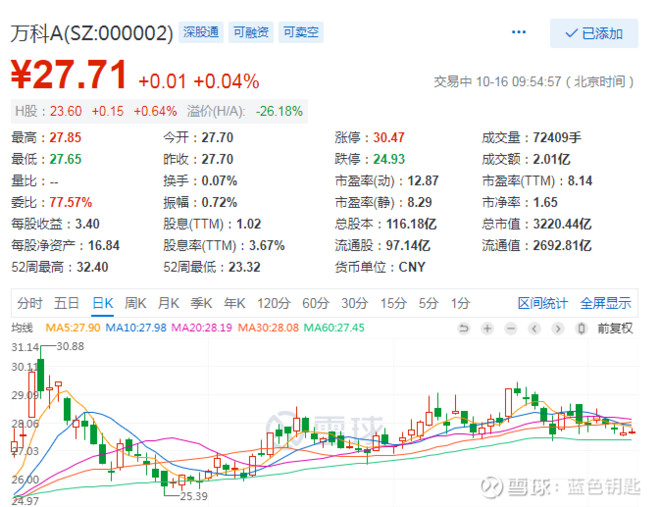
Task: Click the candlestick style icon beside 前复权
Action: (x=581, y=328)
